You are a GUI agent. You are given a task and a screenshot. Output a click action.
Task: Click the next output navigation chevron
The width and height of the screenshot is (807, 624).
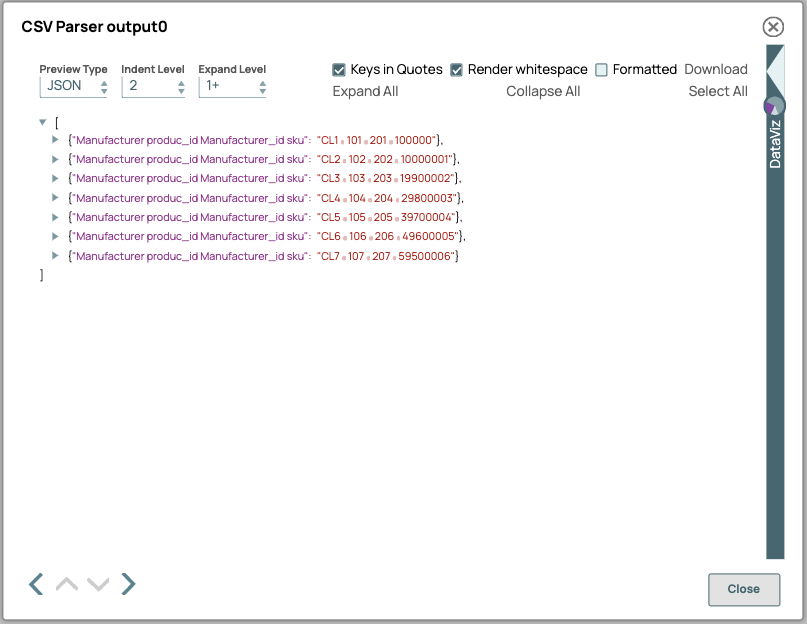tap(128, 584)
